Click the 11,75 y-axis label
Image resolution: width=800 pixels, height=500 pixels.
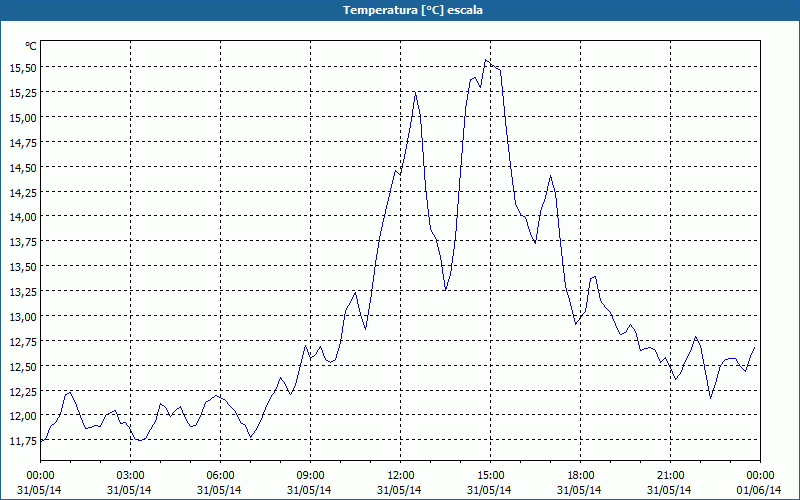[x=23, y=440]
